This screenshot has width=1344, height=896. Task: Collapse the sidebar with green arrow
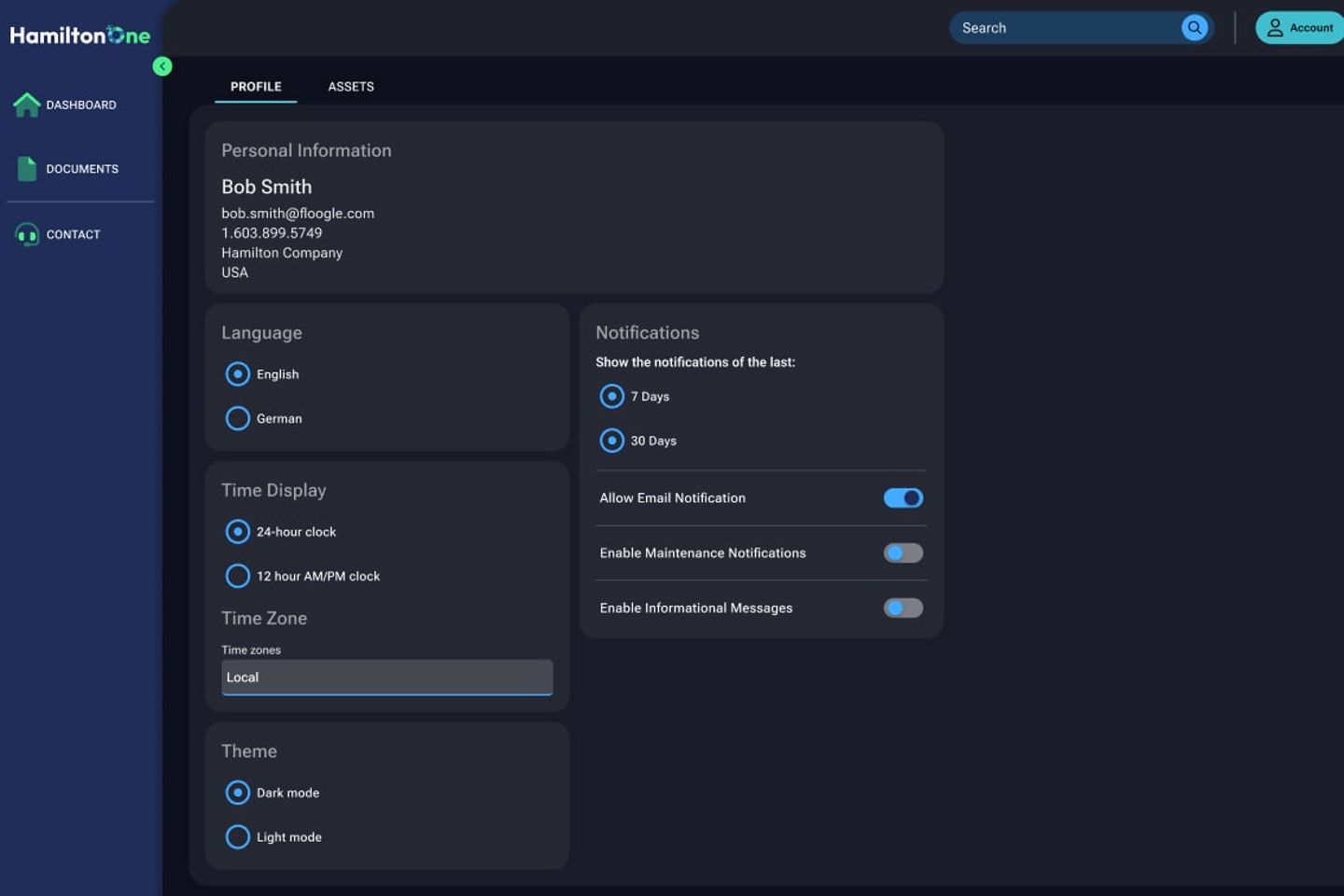point(162,66)
